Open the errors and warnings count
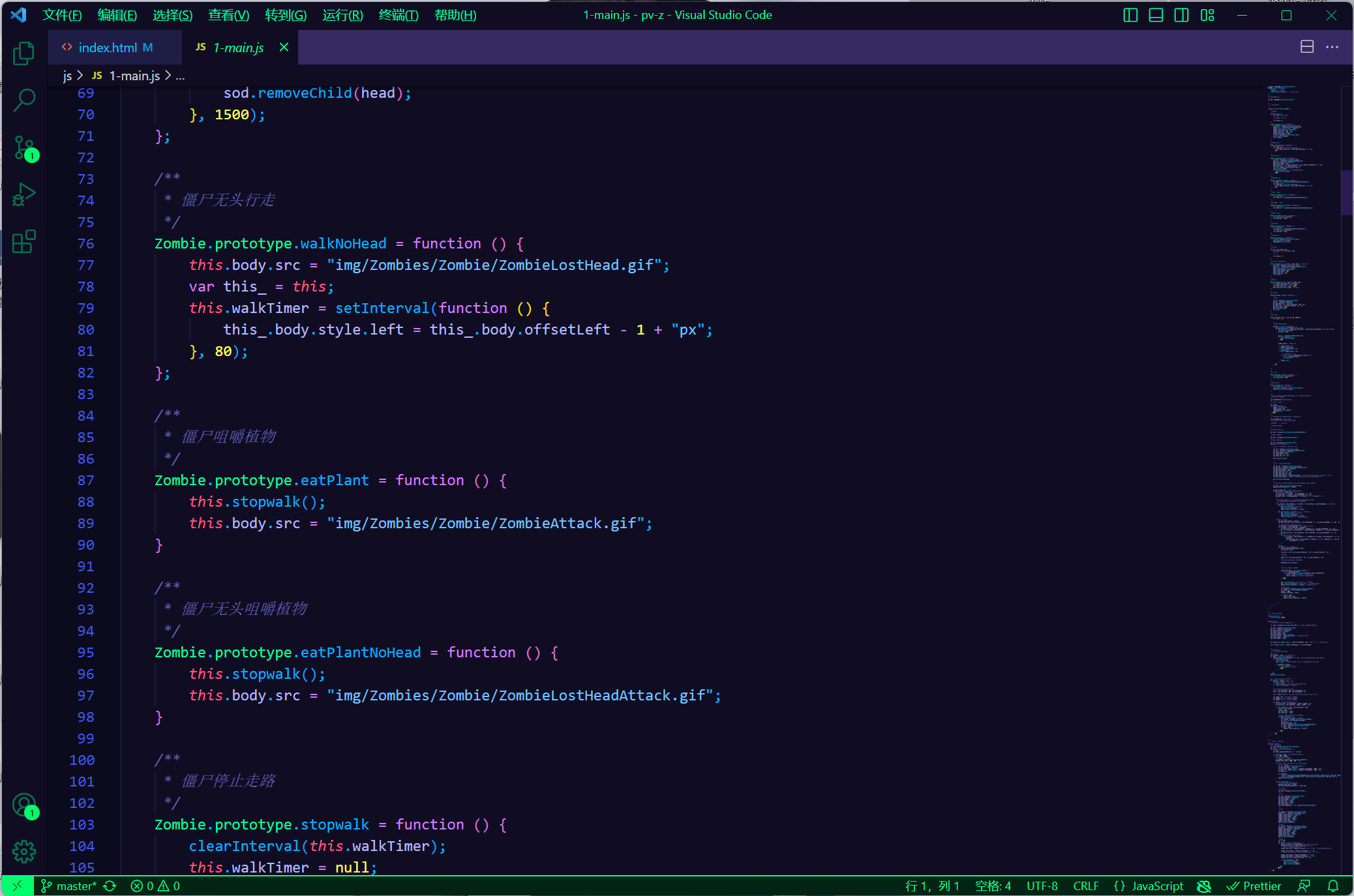The width and height of the screenshot is (1354, 896). pyautogui.click(x=155, y=886)
